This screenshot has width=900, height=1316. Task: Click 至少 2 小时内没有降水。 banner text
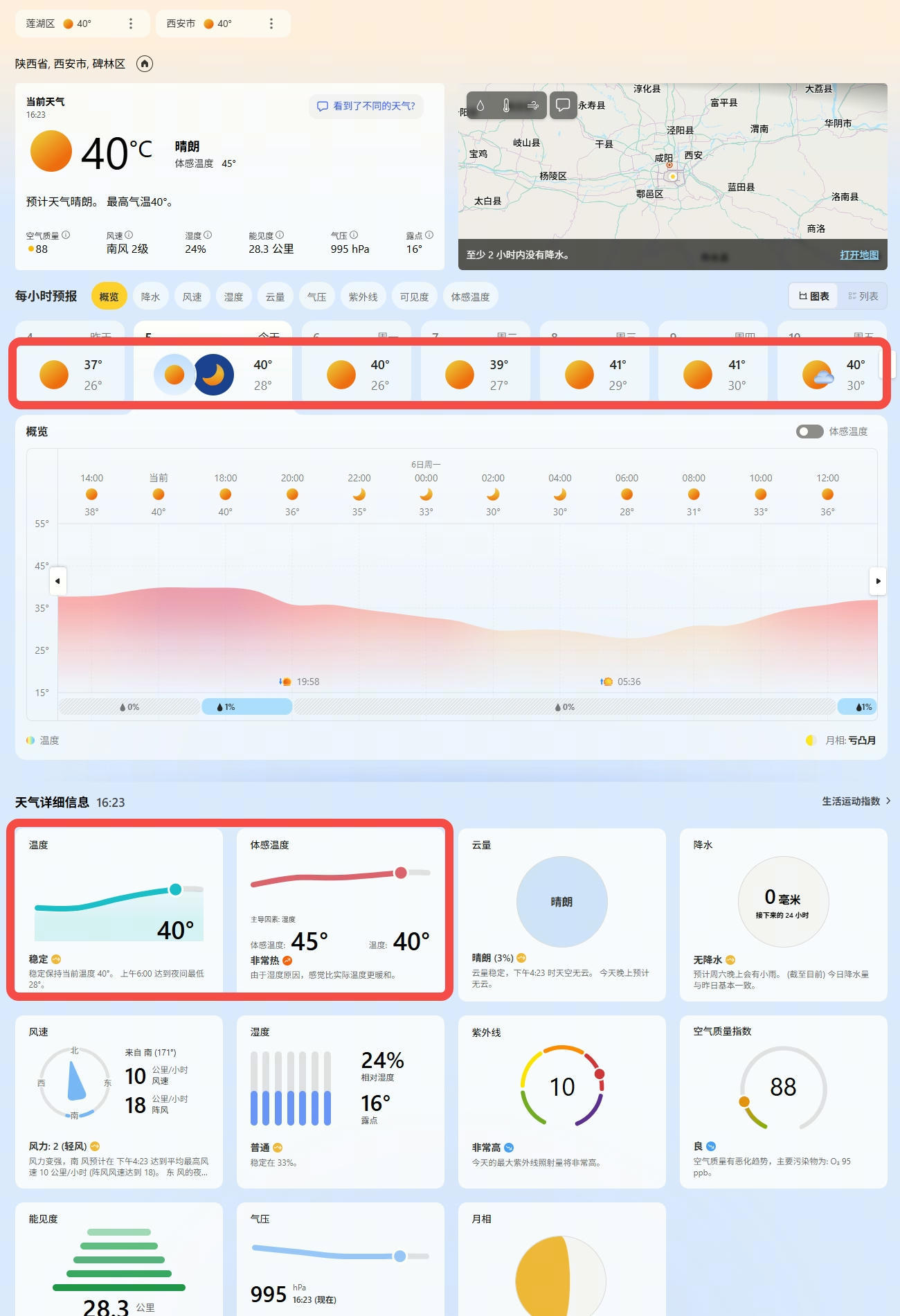point(518,255)
